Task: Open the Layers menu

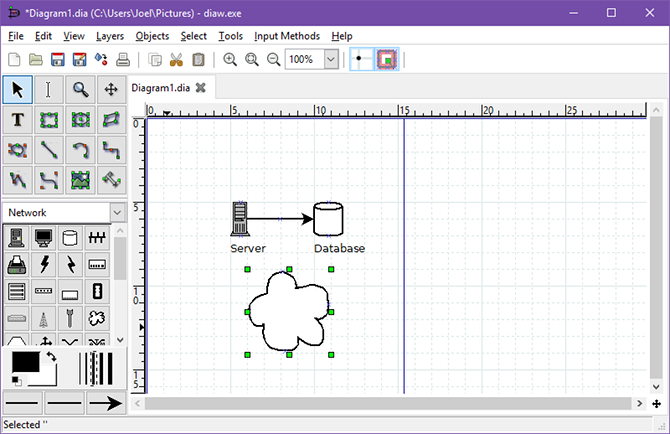Action: coord(110,36)
